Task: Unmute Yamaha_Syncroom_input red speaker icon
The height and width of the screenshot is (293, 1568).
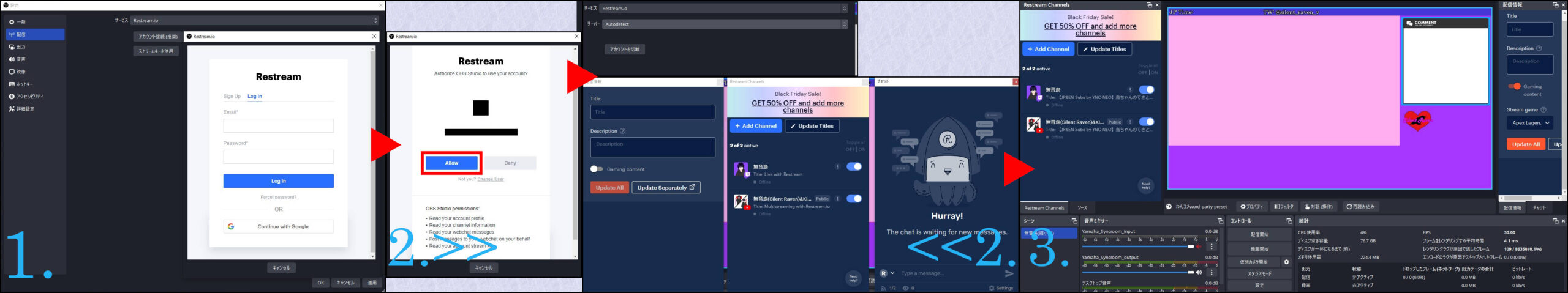Action: click(1199, 247)
